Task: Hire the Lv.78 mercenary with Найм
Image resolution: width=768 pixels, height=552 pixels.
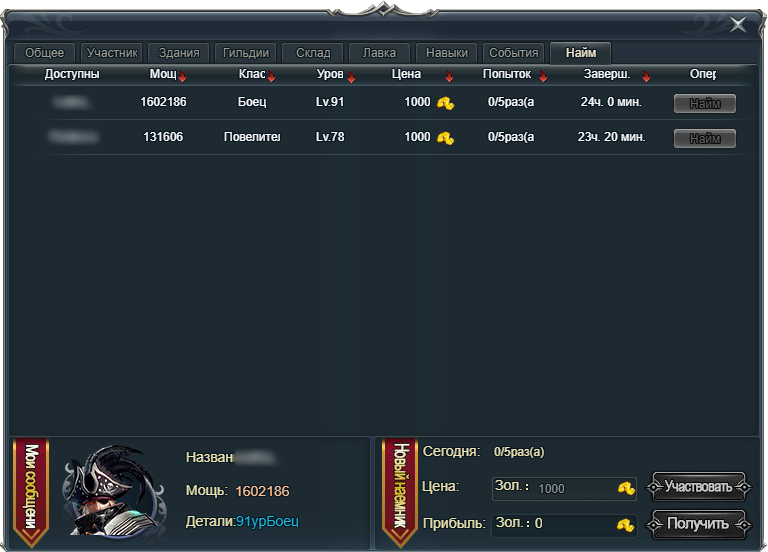Action: pos(705,139)
